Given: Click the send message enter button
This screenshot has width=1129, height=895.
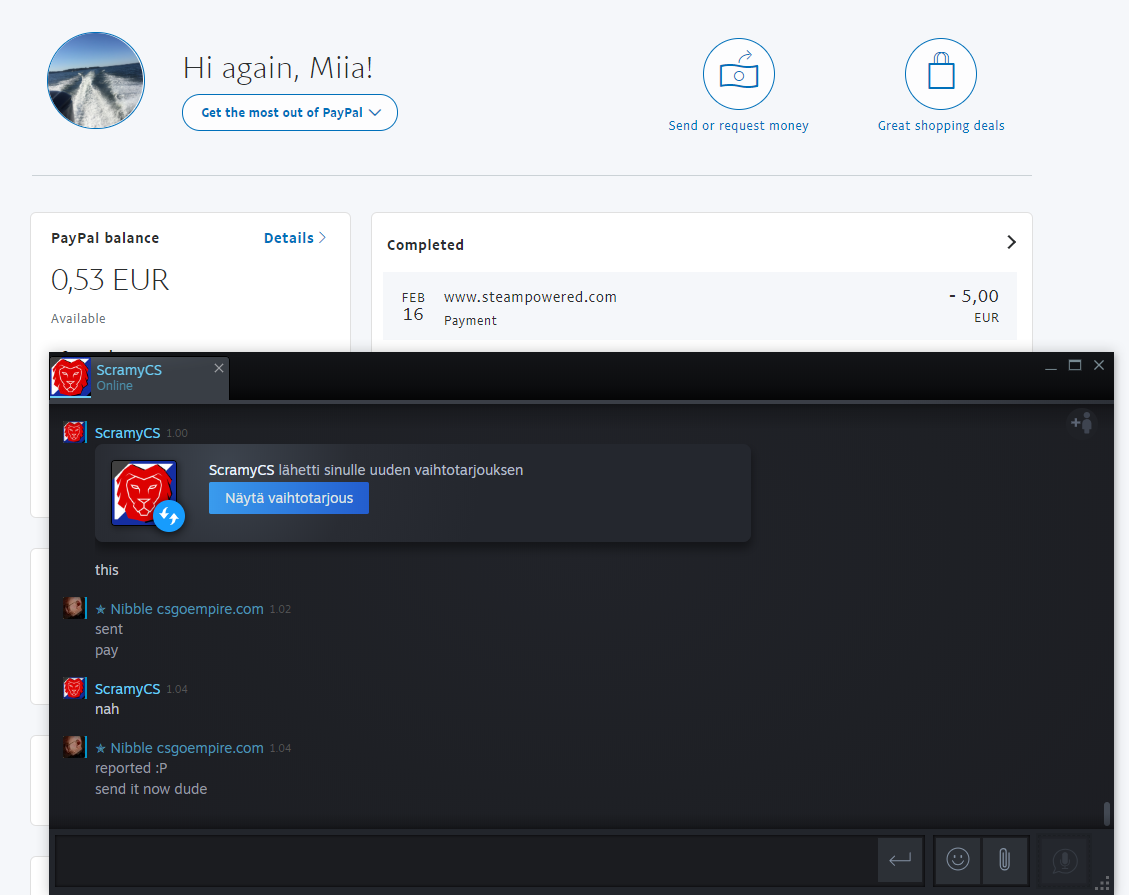Looking at the screenshot, I should click(900, 859).
